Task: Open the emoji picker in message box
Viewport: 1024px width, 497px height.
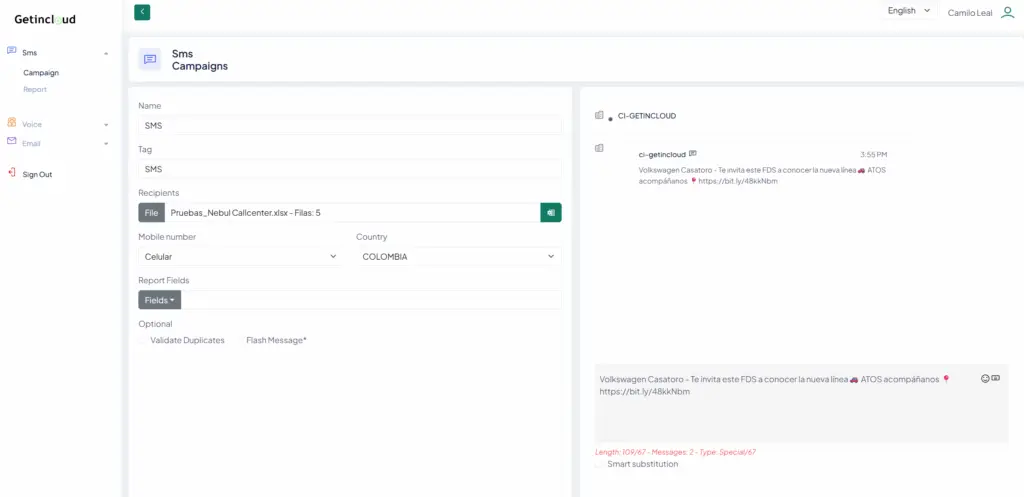Action: pyautogui.click(x=985, y=378)
